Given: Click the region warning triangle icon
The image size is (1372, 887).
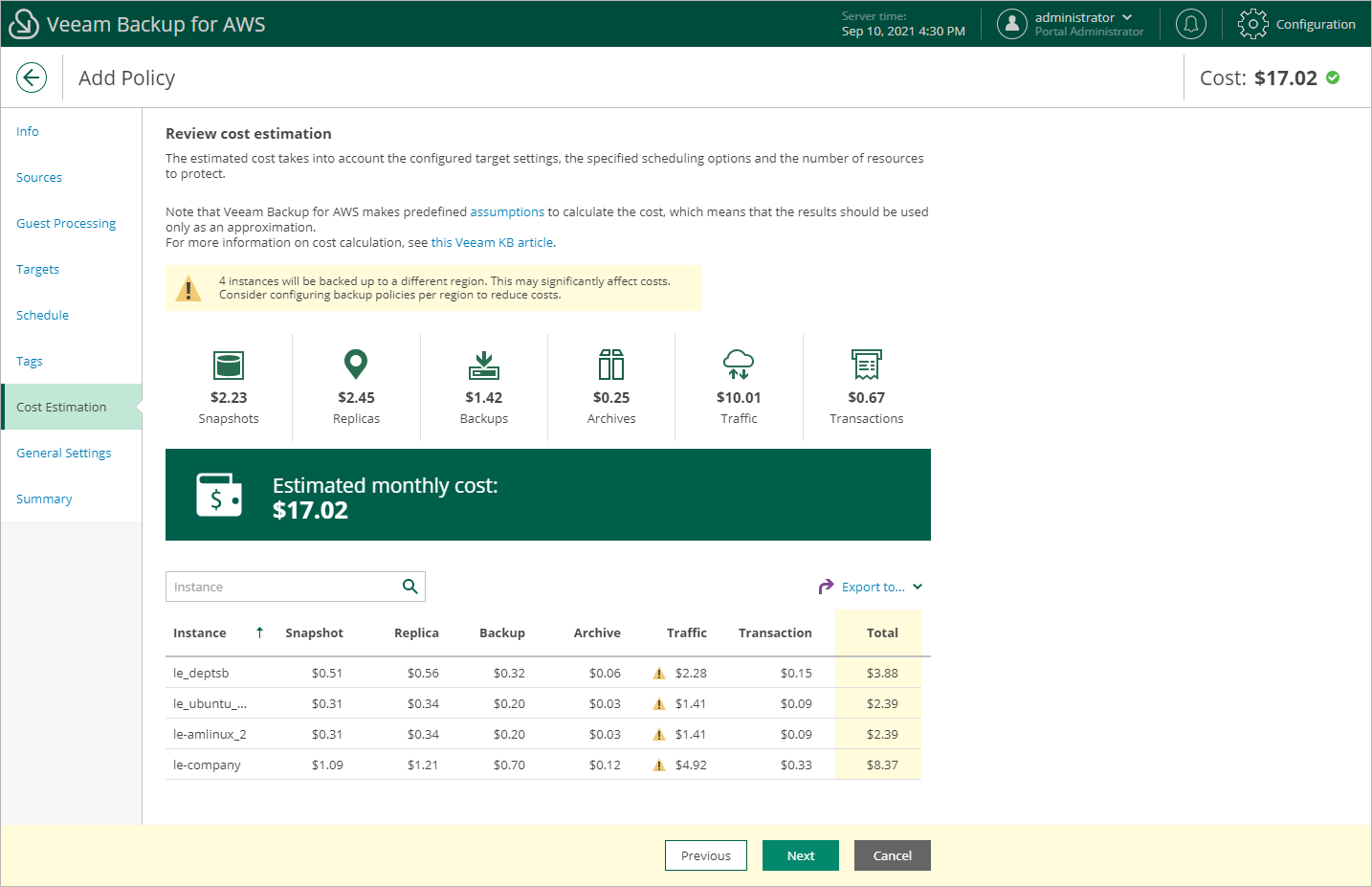Looking at the screenshot, I should click(x=189, y=288).
